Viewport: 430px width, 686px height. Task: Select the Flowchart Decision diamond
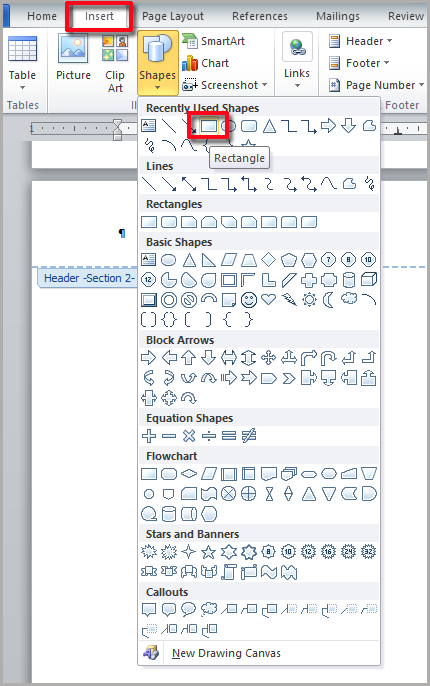click(189, 473)
